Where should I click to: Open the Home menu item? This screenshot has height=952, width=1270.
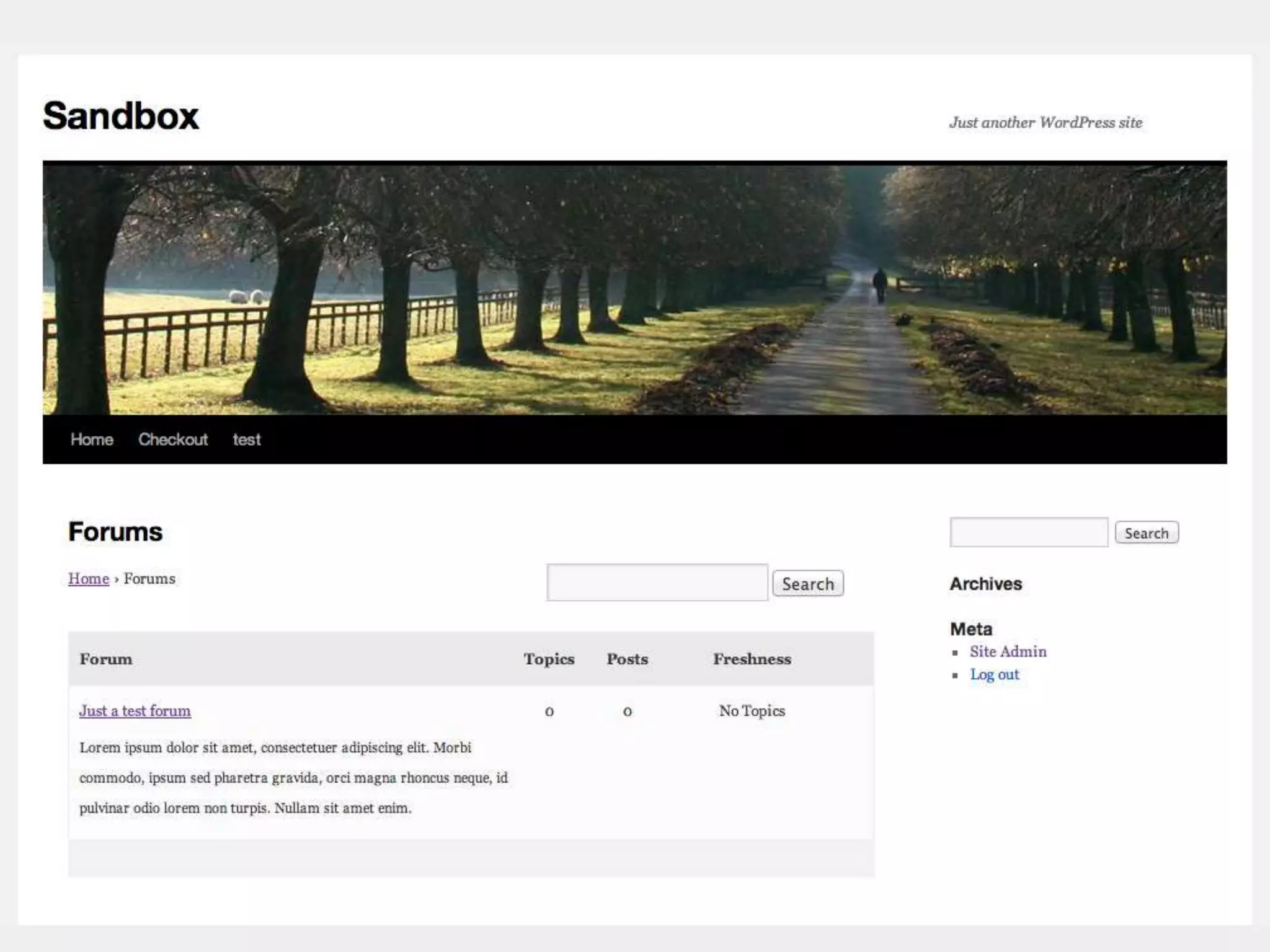[92, 439]
